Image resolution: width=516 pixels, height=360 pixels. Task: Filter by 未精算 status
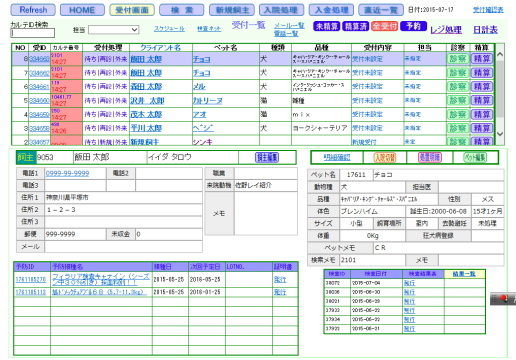[x=327, y=26]
